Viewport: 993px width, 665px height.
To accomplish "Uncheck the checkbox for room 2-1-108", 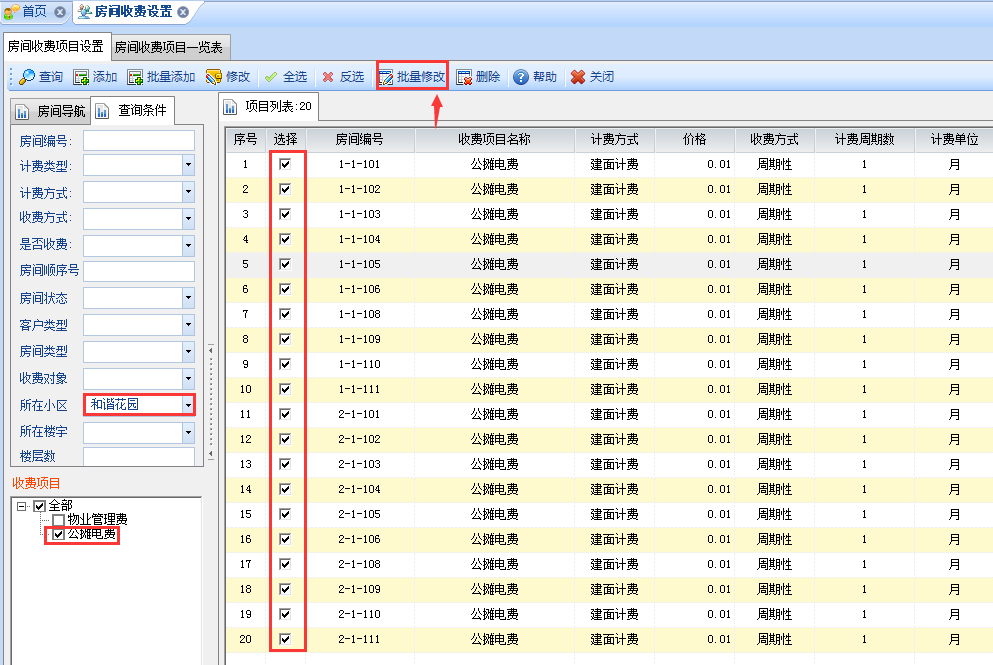I will pyautogui.click(x=285, y=564).
